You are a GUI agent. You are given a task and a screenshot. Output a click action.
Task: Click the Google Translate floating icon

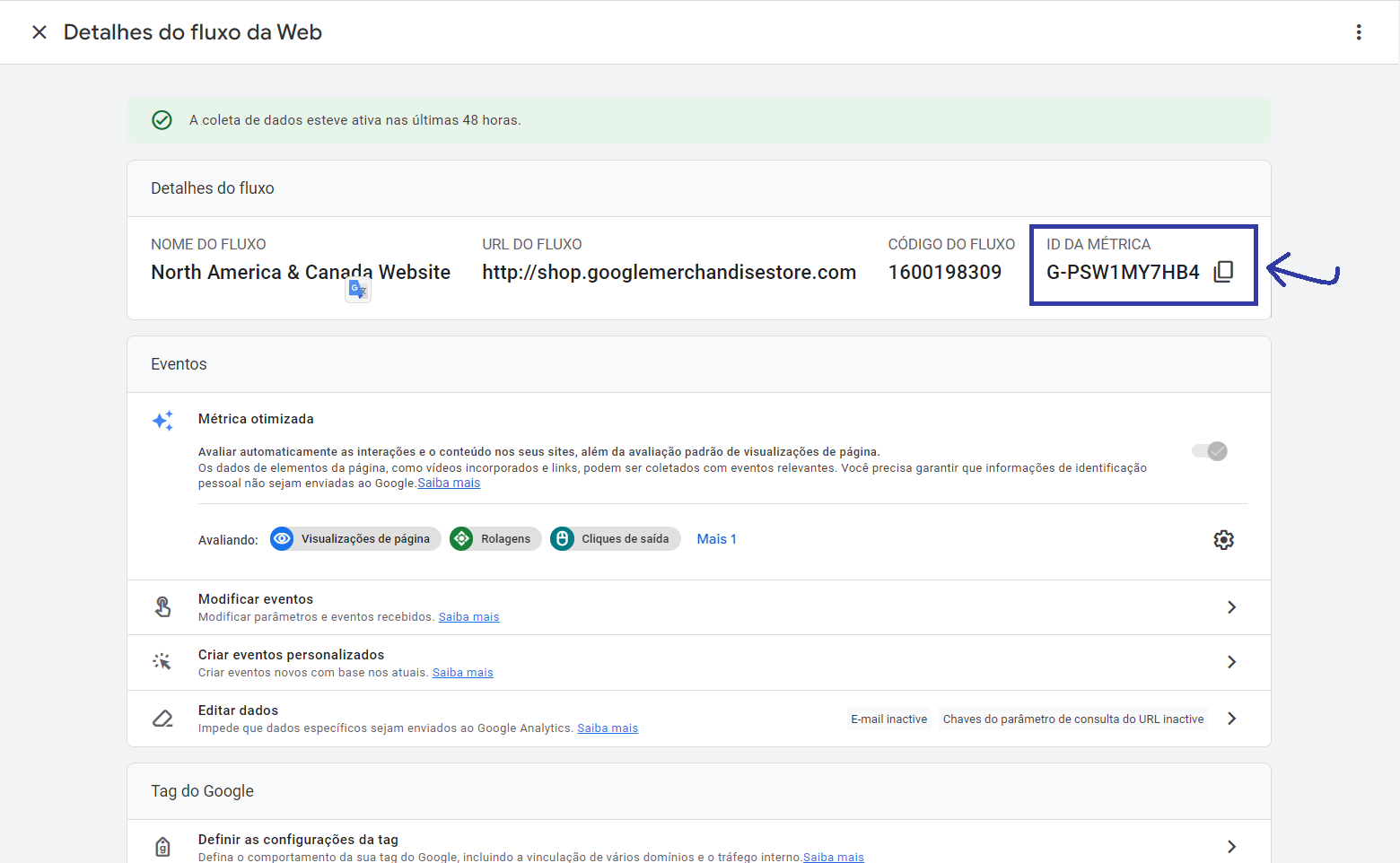click(x=358, y=289)
